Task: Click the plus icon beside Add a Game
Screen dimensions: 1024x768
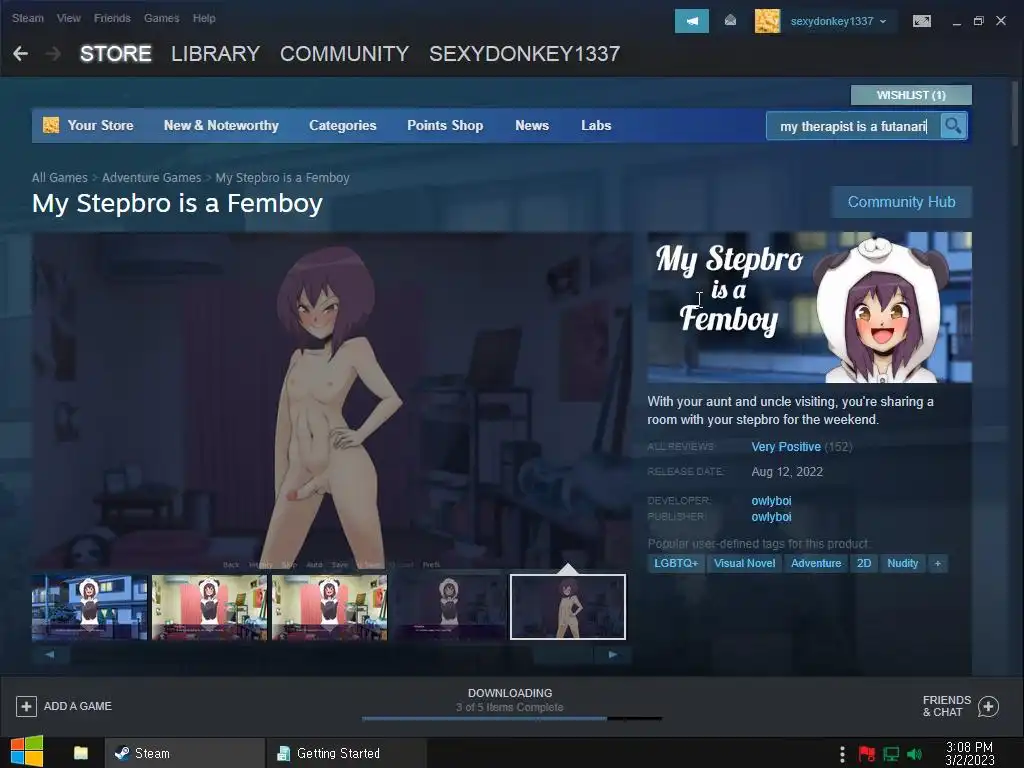Action: tap(26, 706)
